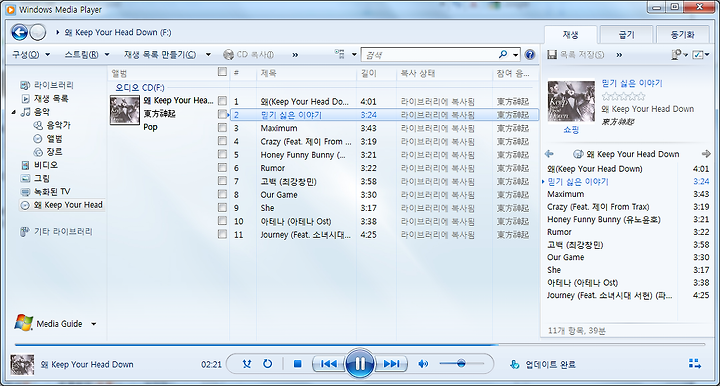Viewport: 720px width, 386px height.
Task: Select the 왜 Keep Your Head disc item
Action: [x=62, y=205]
